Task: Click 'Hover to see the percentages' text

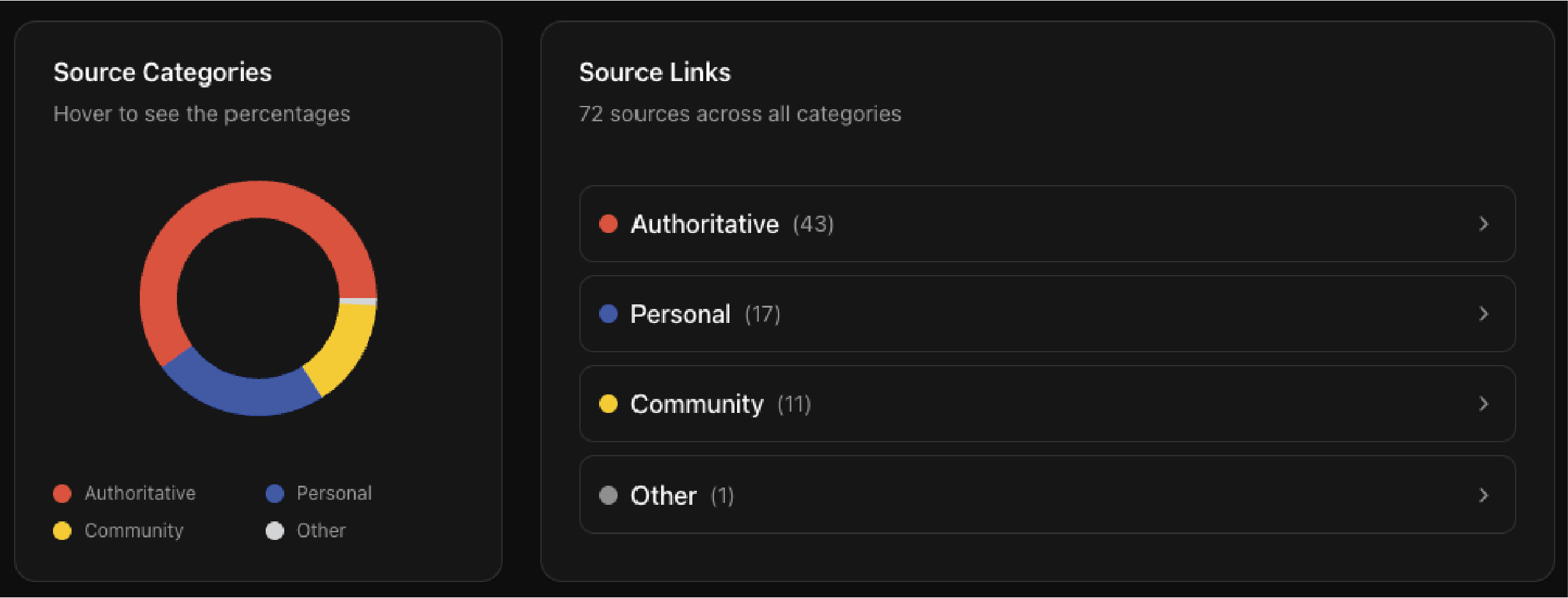Action: click(202, 114)
